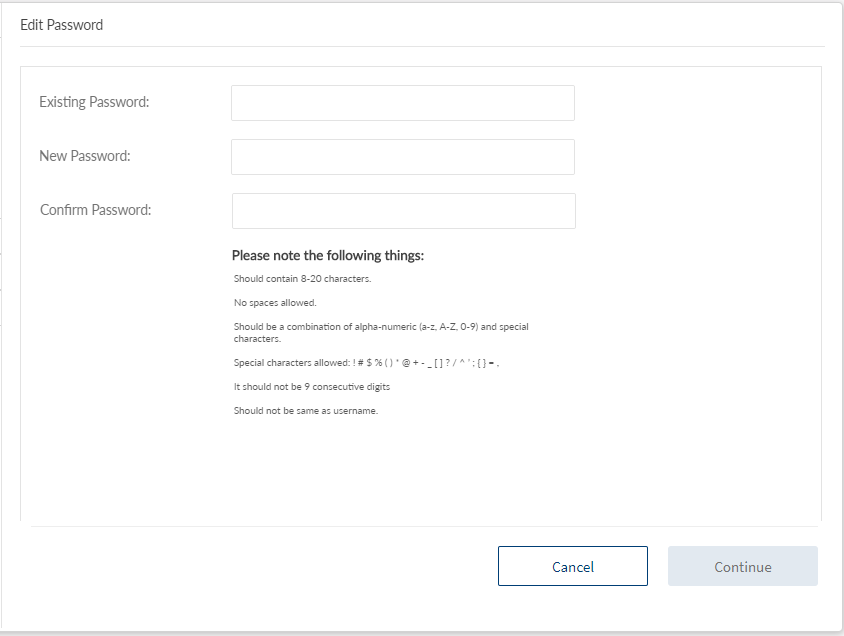
Task: Click the Existing Password input field
Action: pyautogui.click(x=402, y=103)
